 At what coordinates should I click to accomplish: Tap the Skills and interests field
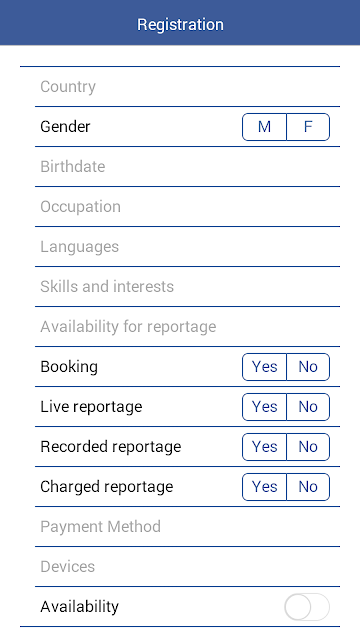tap(187, 287)
